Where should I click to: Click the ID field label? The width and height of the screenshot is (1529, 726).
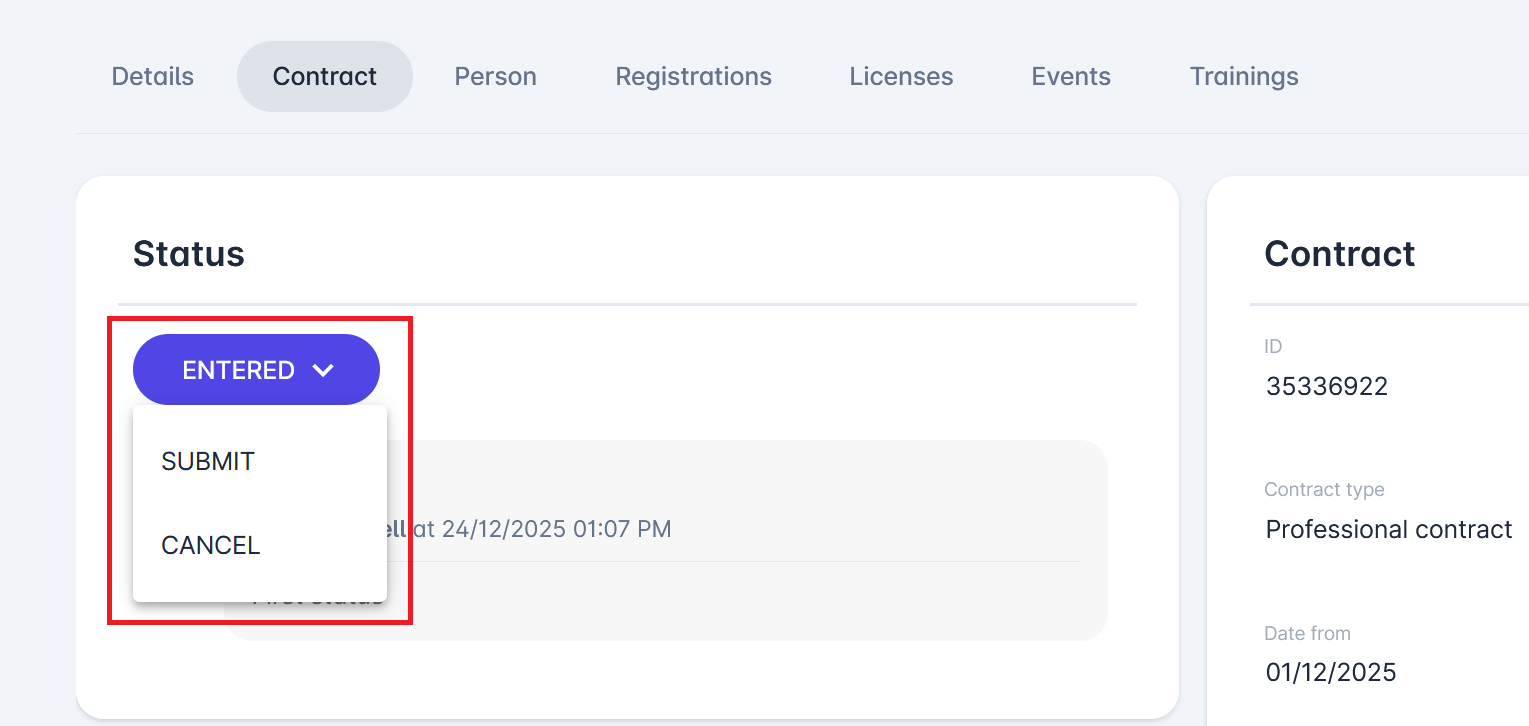pos(1273,346)
